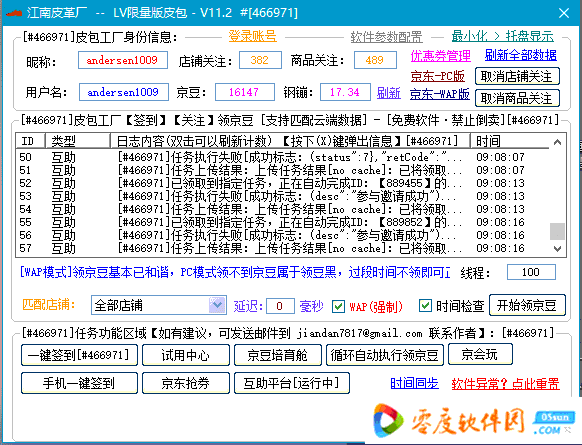The width and height of the screenshot is (582, 445).
Task: Open 京会玩 button
Action: 480,354
